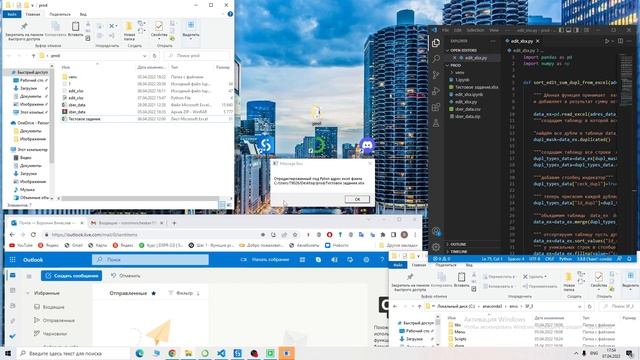Reload the Chrome page
The width and height of the screenshot is (640, 360).
pos(33,235)
